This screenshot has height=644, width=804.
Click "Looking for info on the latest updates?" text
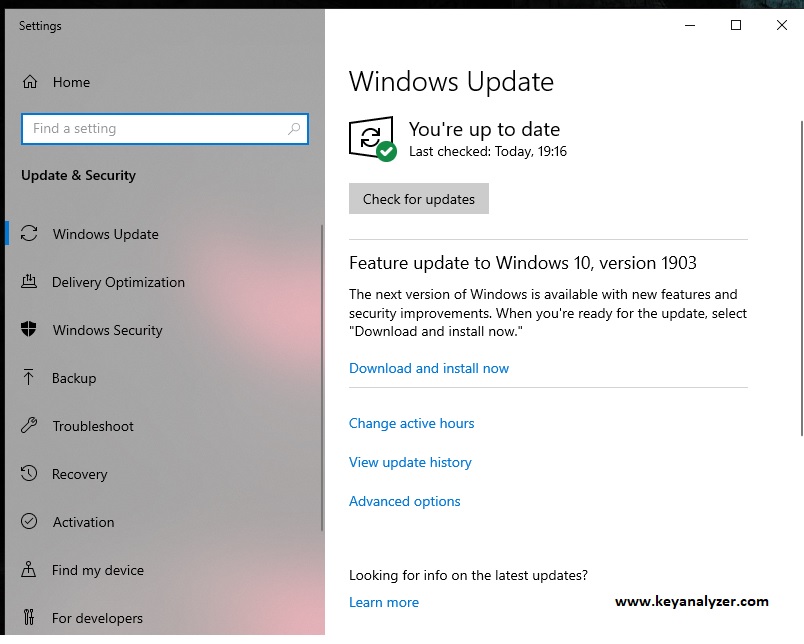click(468, 575)
